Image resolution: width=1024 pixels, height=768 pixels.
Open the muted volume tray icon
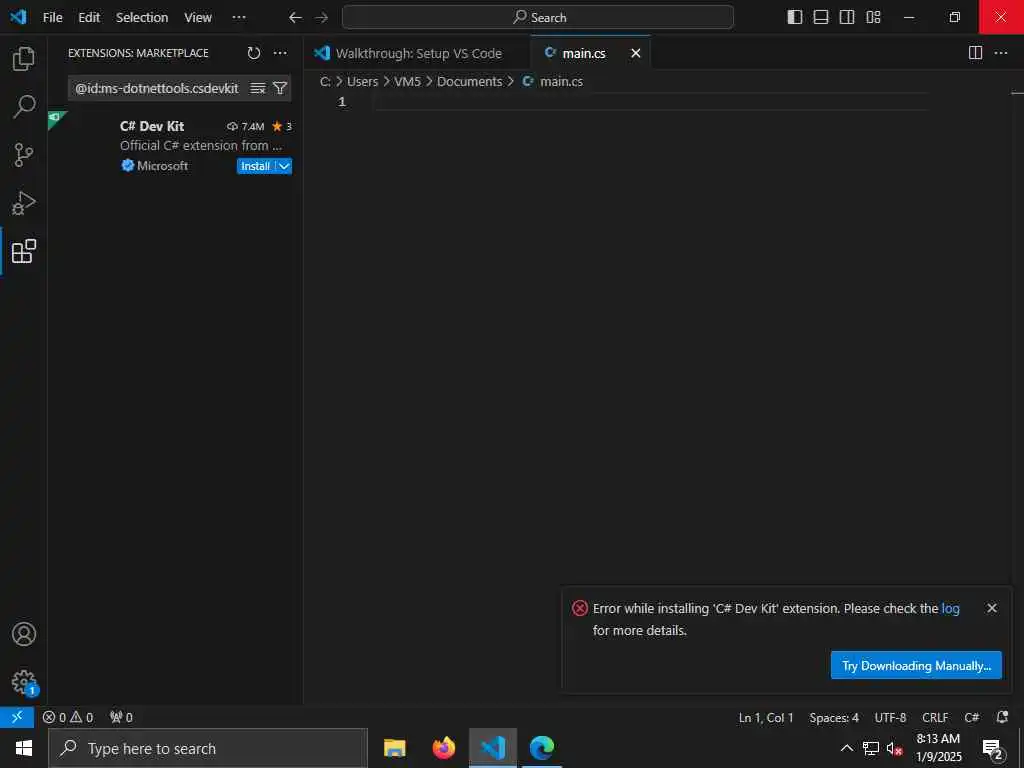click(895, 748)
